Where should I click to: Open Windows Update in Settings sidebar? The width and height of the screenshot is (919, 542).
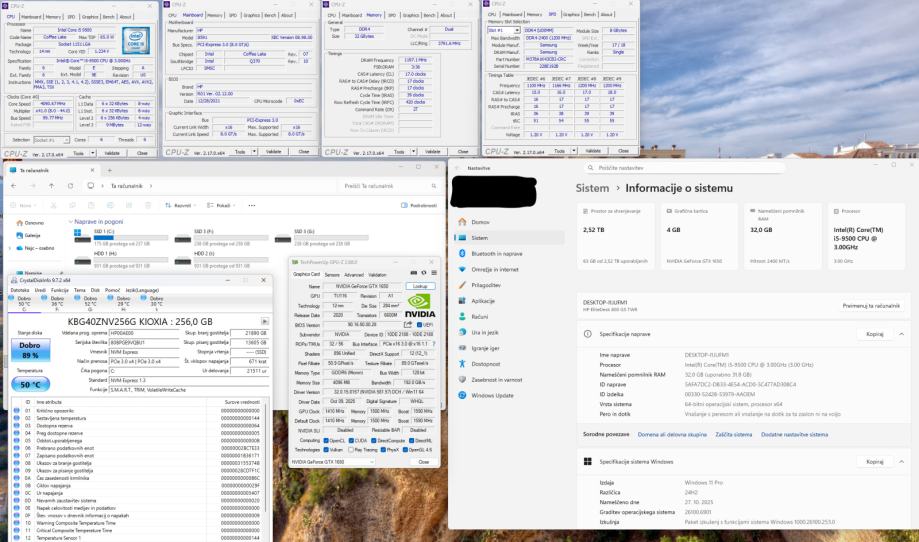[x=492, y=395]
